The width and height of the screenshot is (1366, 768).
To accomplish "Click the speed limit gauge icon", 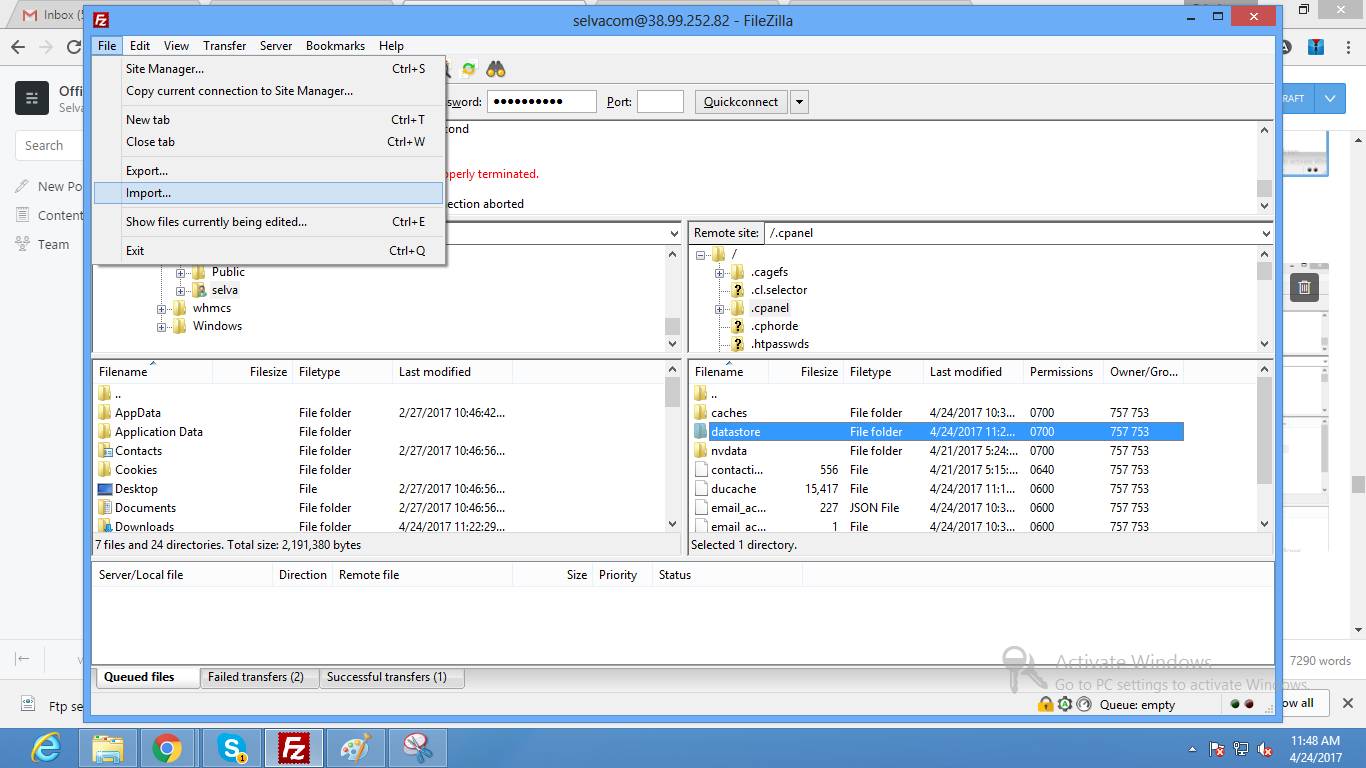I will pyautogui.click(x=1084, y=704).
